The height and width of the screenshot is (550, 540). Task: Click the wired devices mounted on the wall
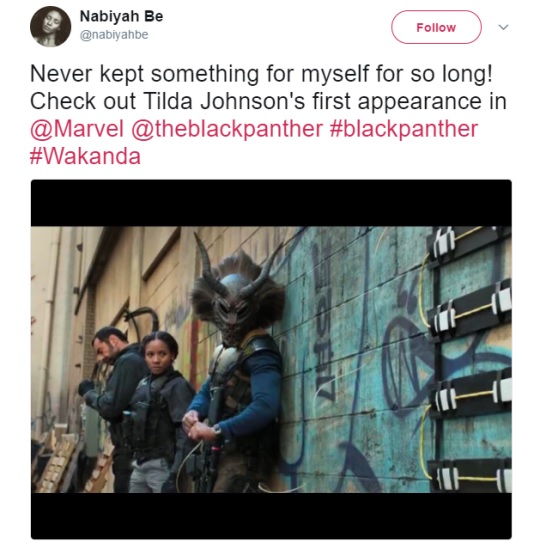467,358
